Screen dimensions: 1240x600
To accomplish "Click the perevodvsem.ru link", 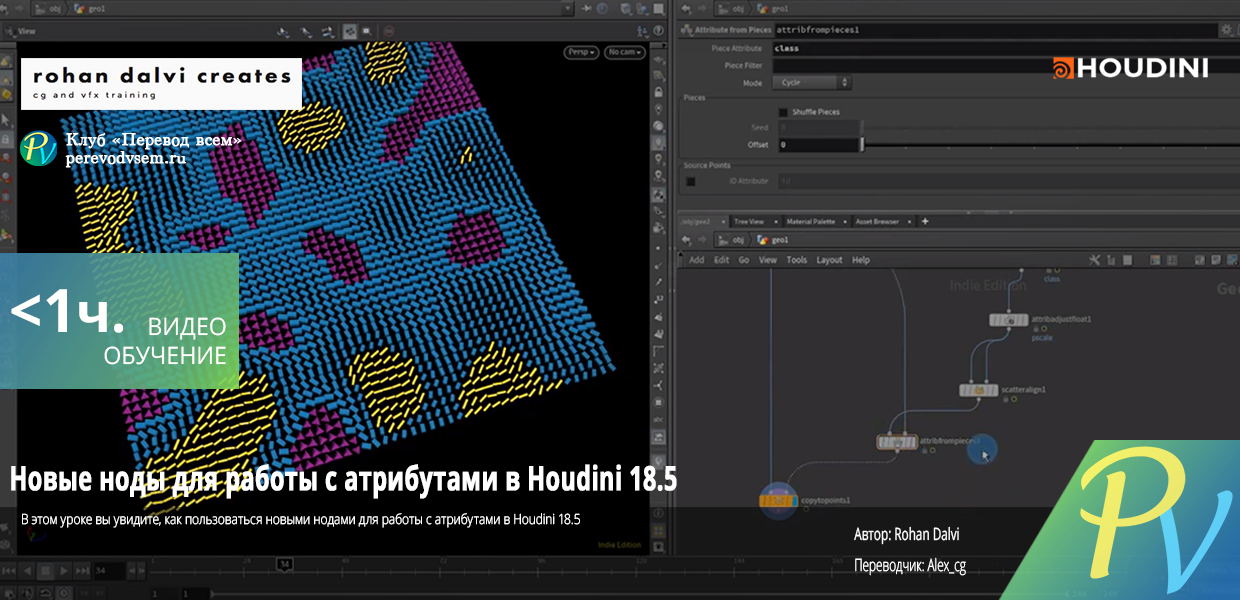I will tap(126, 158).
